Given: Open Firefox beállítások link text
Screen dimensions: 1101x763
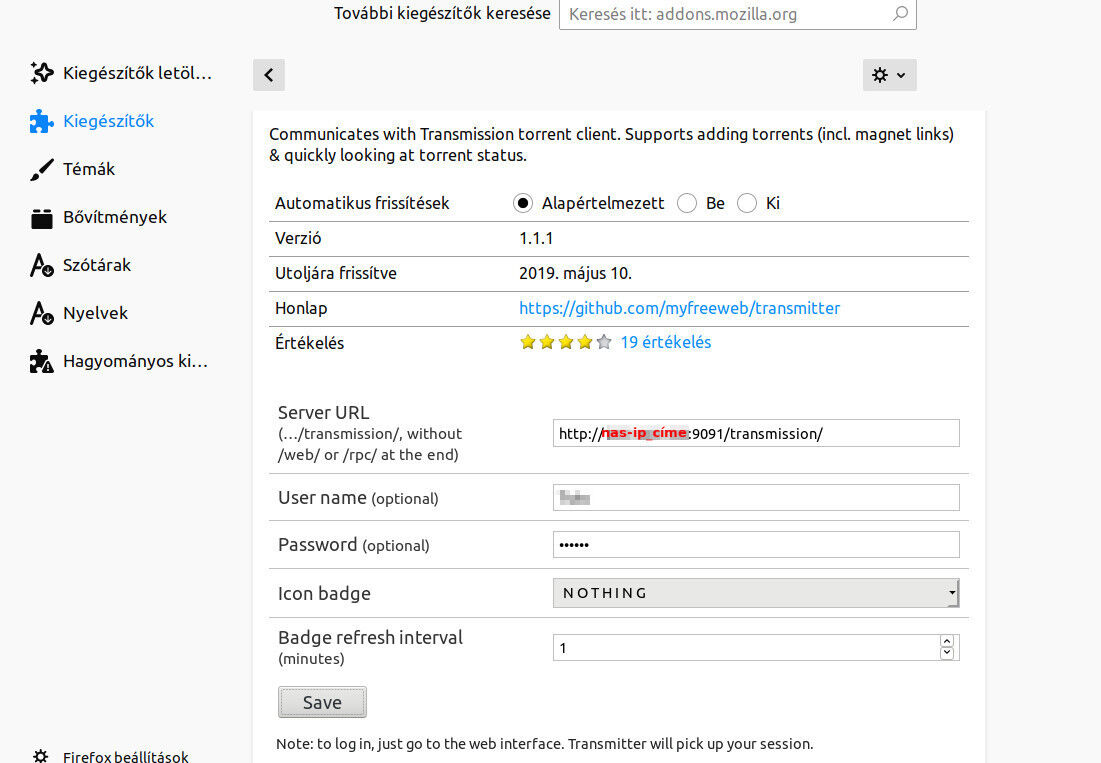Looking at the screenshot, I should coord(126,756).
